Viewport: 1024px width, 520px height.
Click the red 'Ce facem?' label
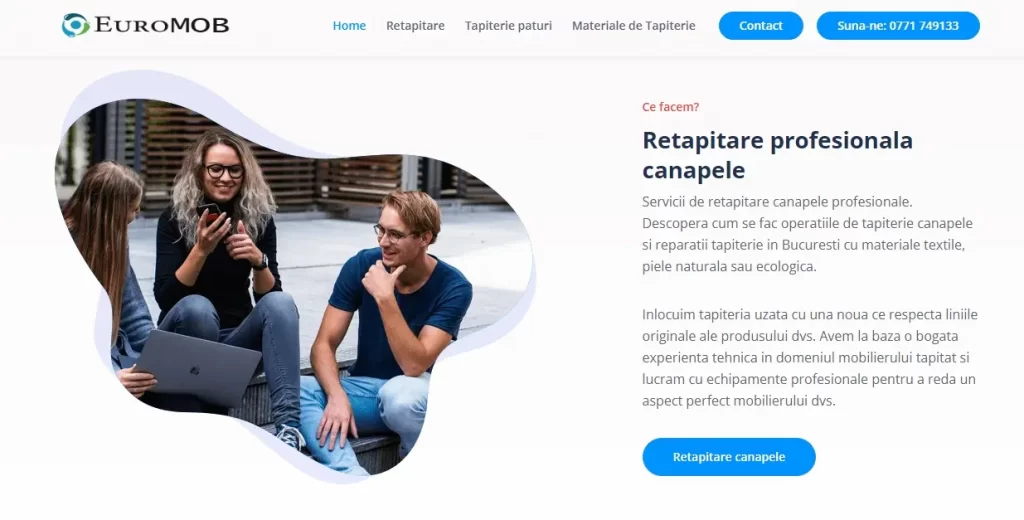(x=670, y=106)
